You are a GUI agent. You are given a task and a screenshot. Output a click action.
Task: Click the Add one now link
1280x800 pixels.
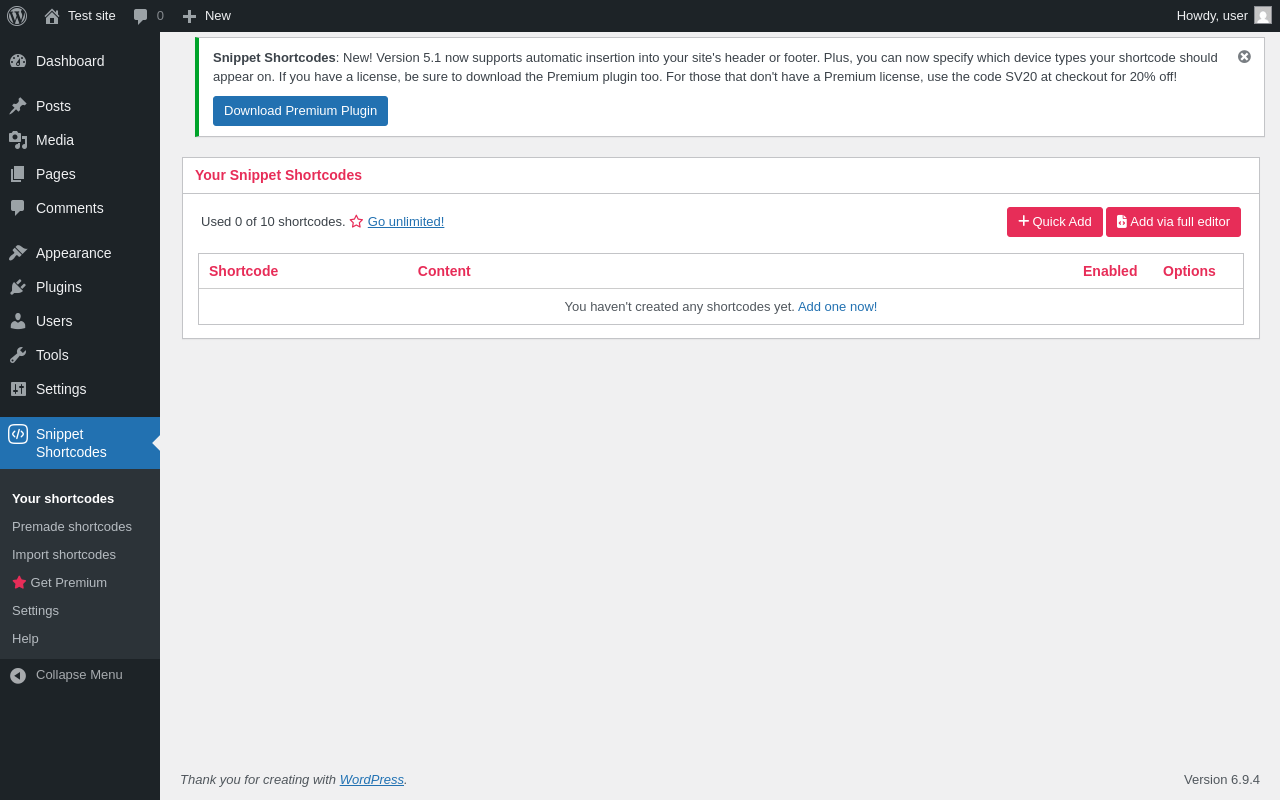click(836, 307)
